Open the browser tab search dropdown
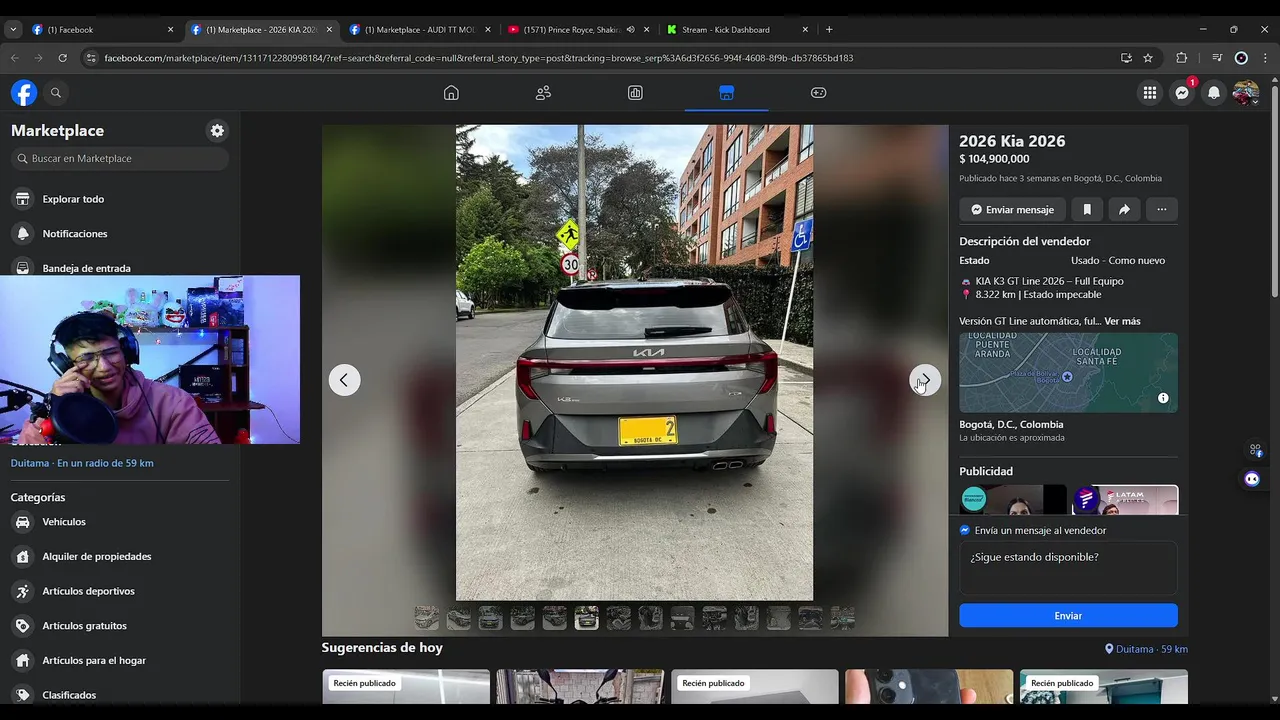 click(x=13, y=30)
